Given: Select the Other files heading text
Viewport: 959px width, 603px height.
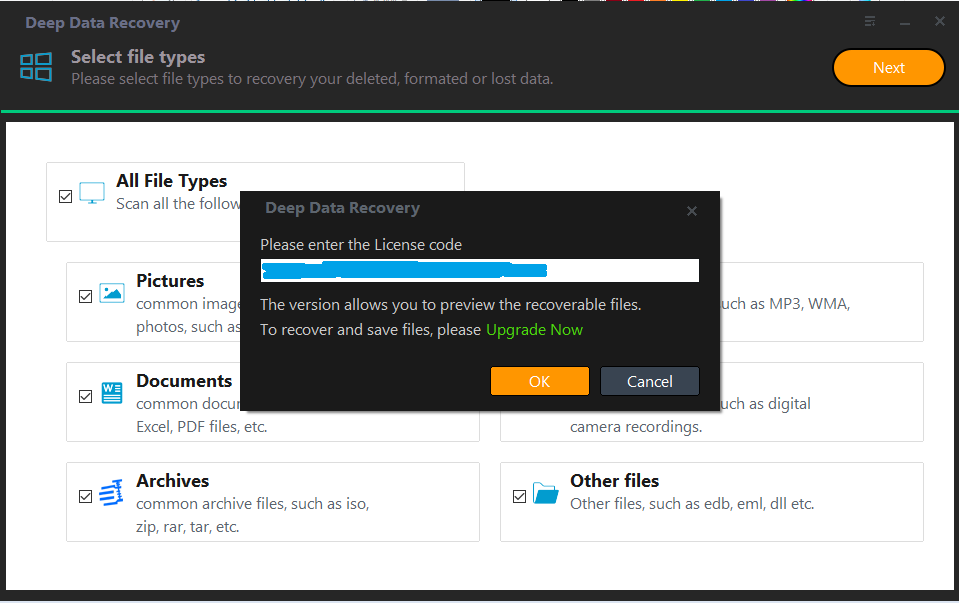Looking at the screenshot, I should [614, 481].
